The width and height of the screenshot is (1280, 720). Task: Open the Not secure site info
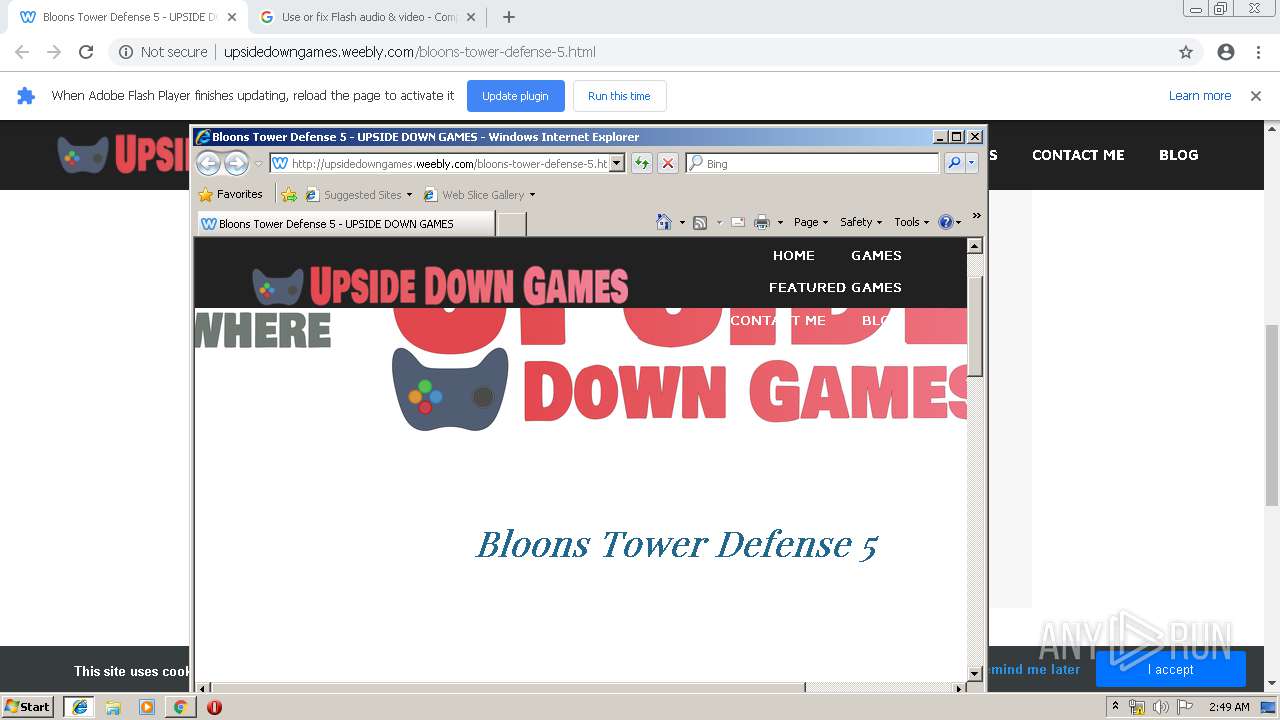pyautogui.click(x=163, y=52)
